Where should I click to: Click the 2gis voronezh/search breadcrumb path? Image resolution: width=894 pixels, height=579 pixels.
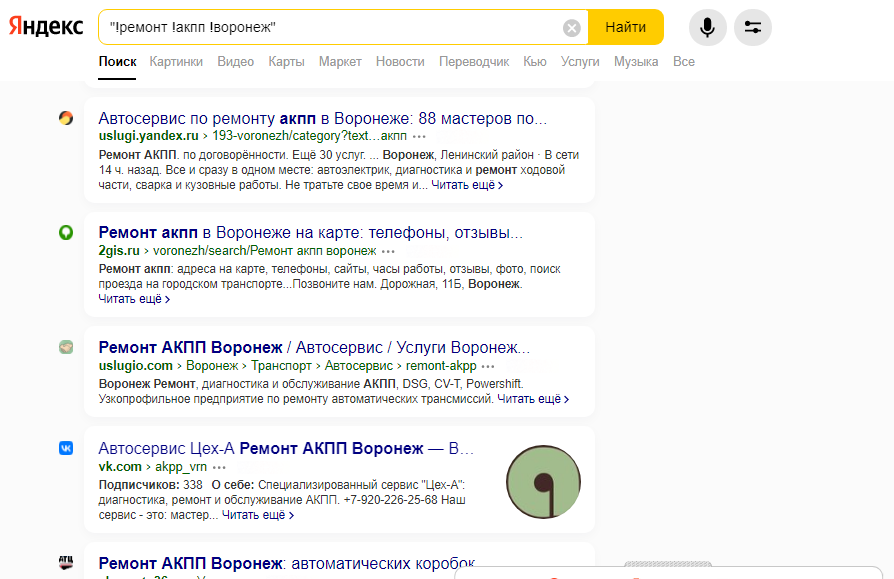pyautogui.click(x=265, y=251)
